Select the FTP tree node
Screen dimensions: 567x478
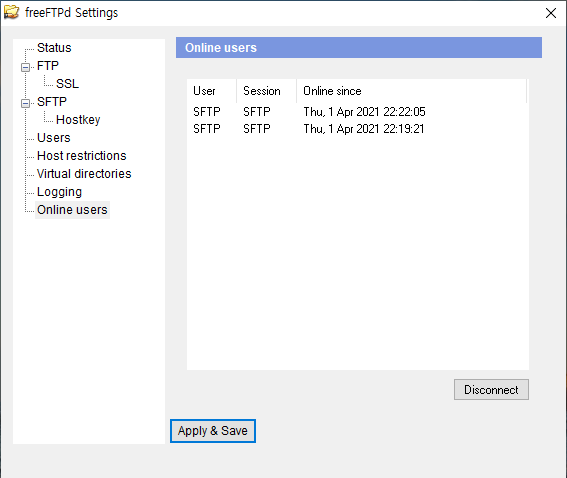(48, 66)
